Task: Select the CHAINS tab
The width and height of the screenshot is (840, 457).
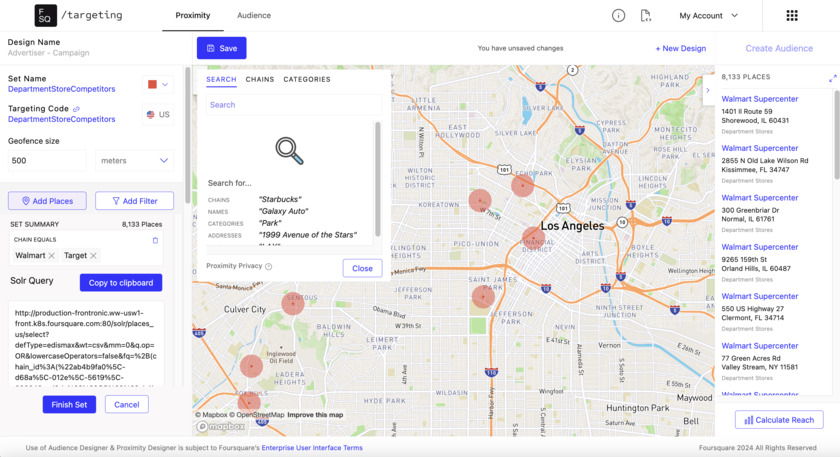Action: click(x=260, y=79)
